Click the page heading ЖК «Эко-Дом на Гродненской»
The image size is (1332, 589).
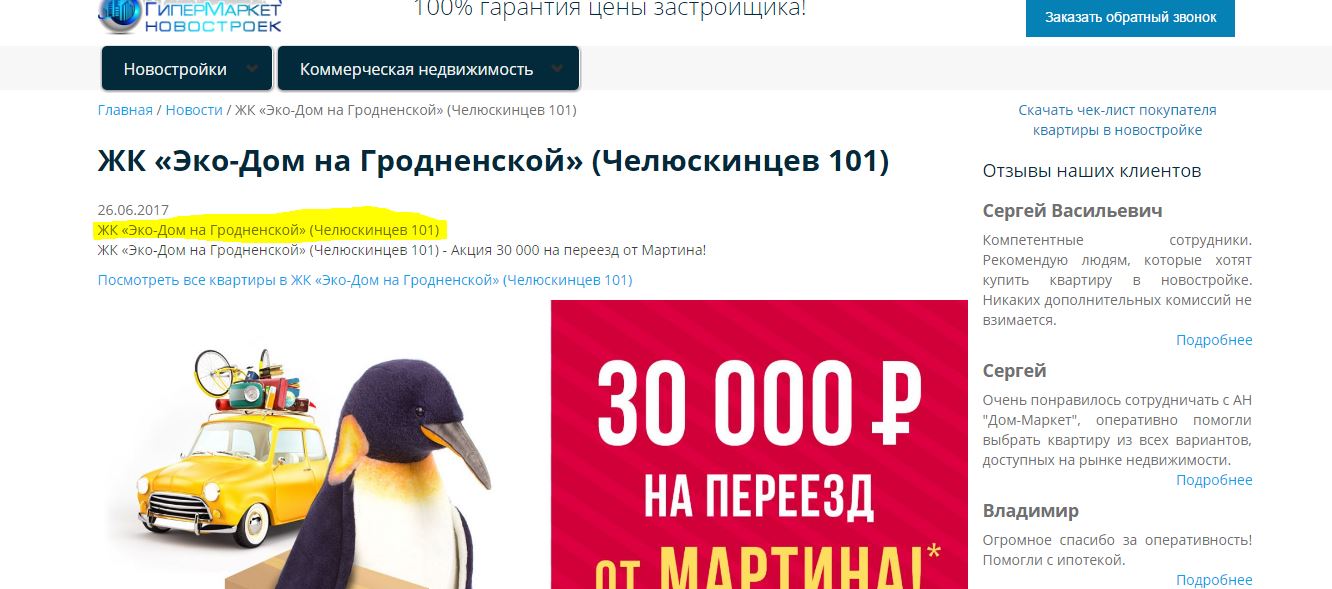click(493, 161)
